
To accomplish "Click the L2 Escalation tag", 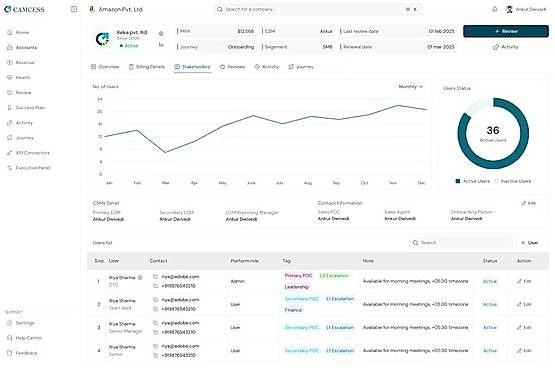I will coord(334,276).
